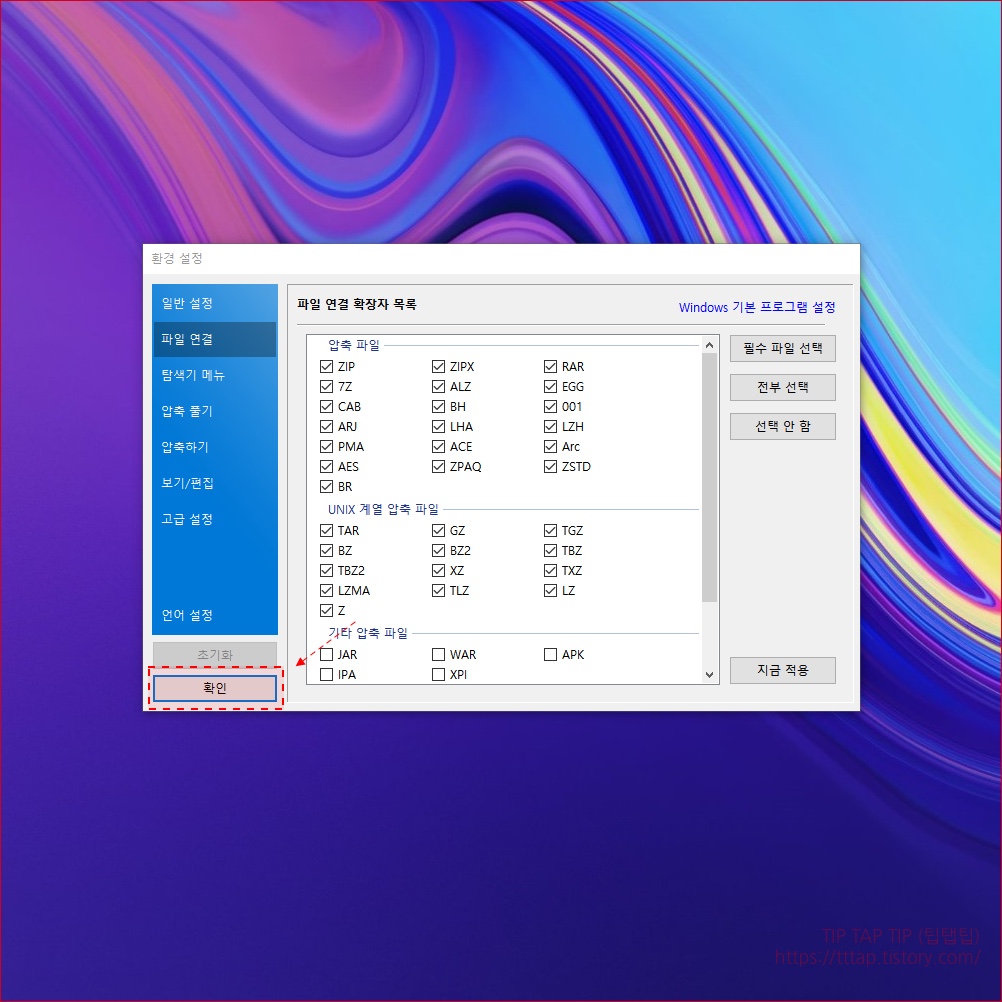Toggle the BZ2 checkbox

pos(438,550)
